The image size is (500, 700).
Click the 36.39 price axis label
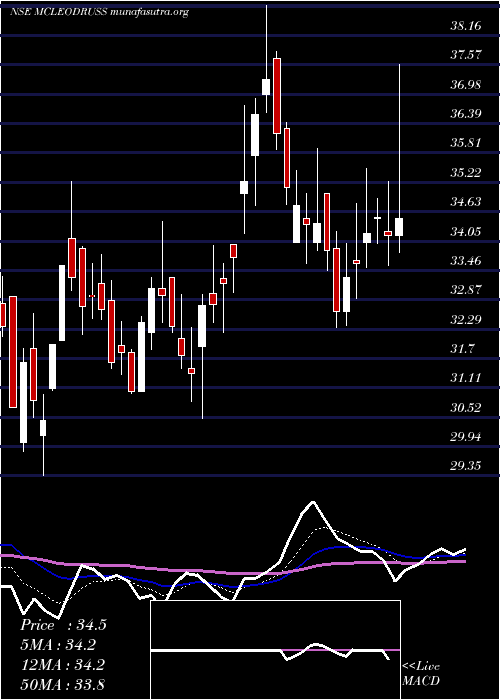466,114
